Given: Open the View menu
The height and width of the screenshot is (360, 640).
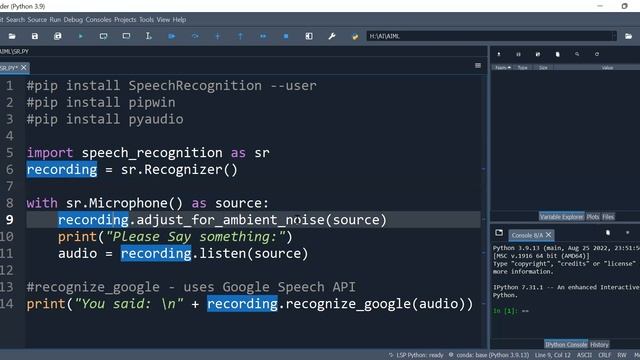Looking at the screenshot, I should pos(163,20).
